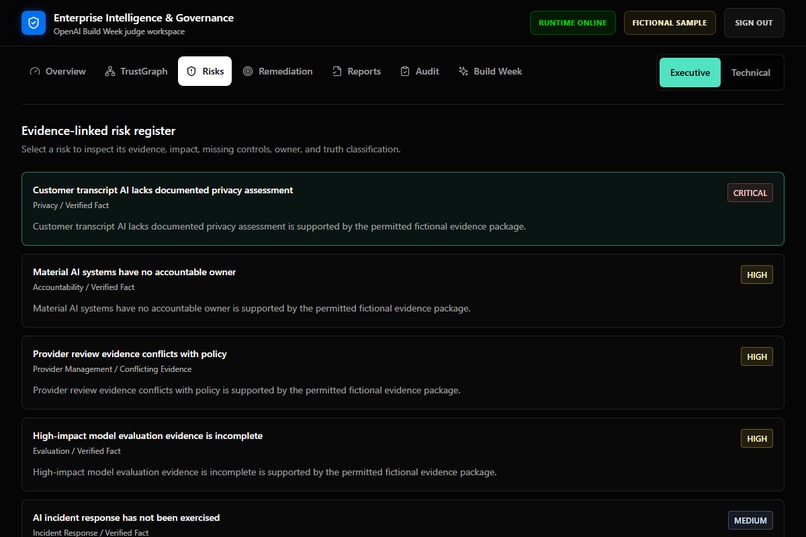Click the Build Week sparkle icon
Screen dimensions: 806x537
tap(463, 71)
